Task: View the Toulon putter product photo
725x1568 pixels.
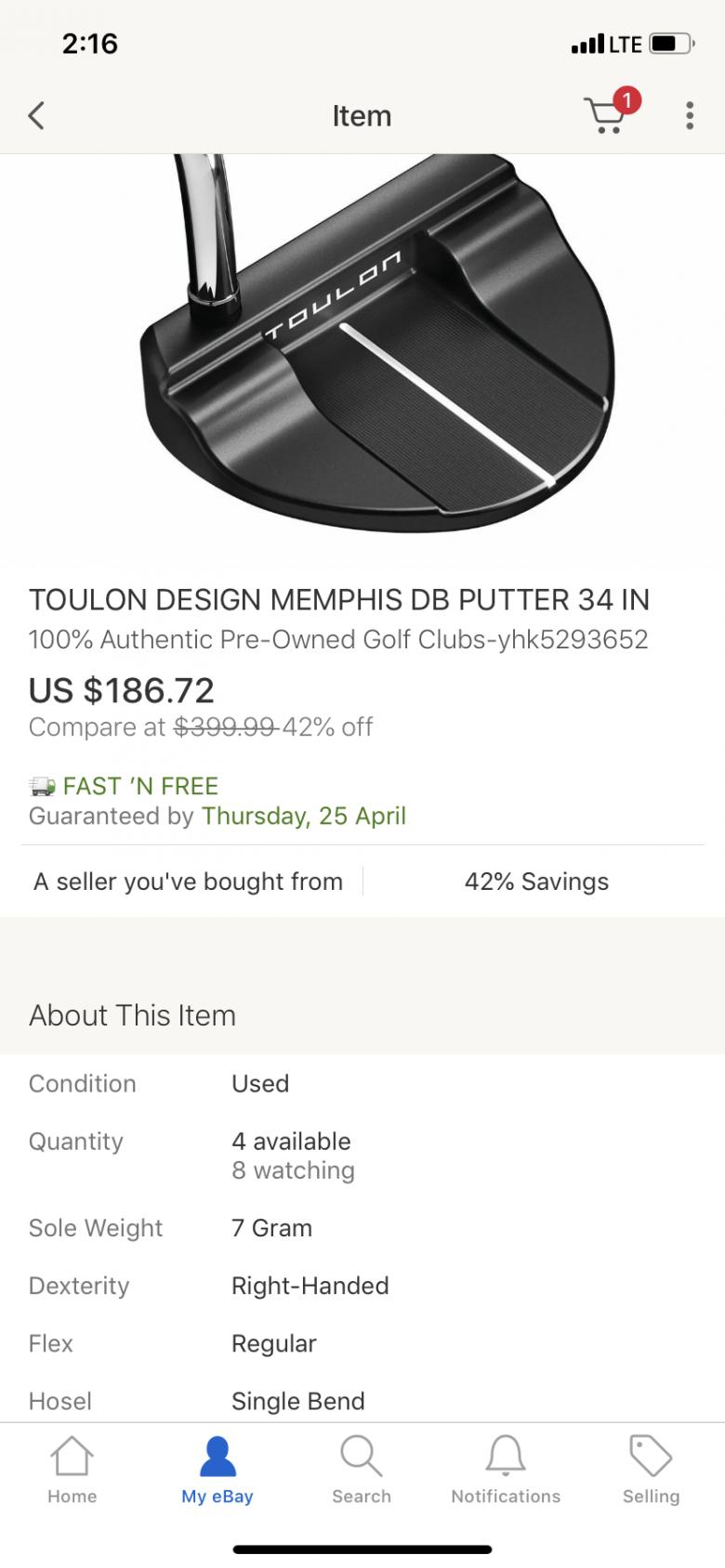Action: tap(372, 353)
